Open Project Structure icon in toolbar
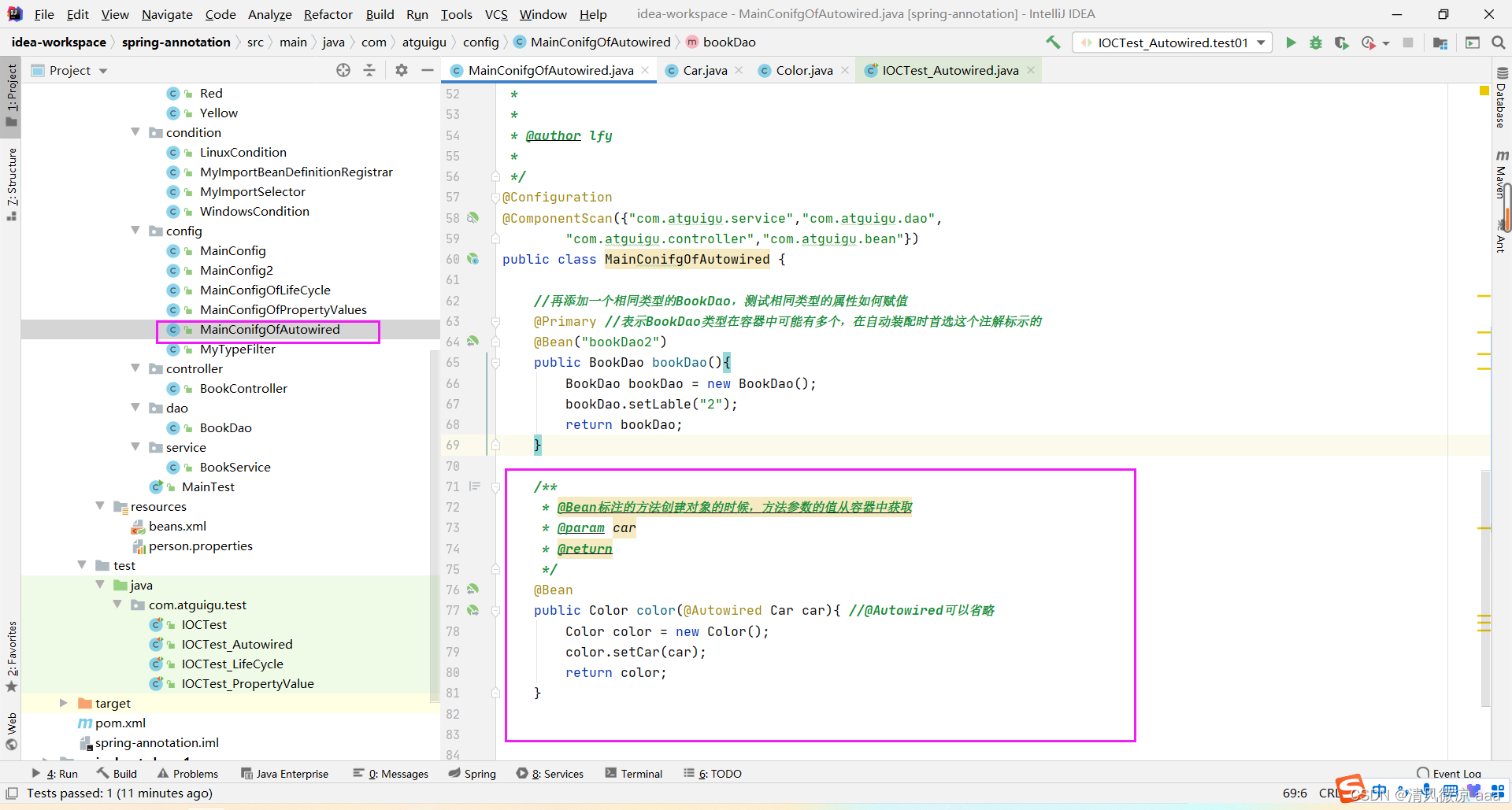 click(x=1440, y=43)
